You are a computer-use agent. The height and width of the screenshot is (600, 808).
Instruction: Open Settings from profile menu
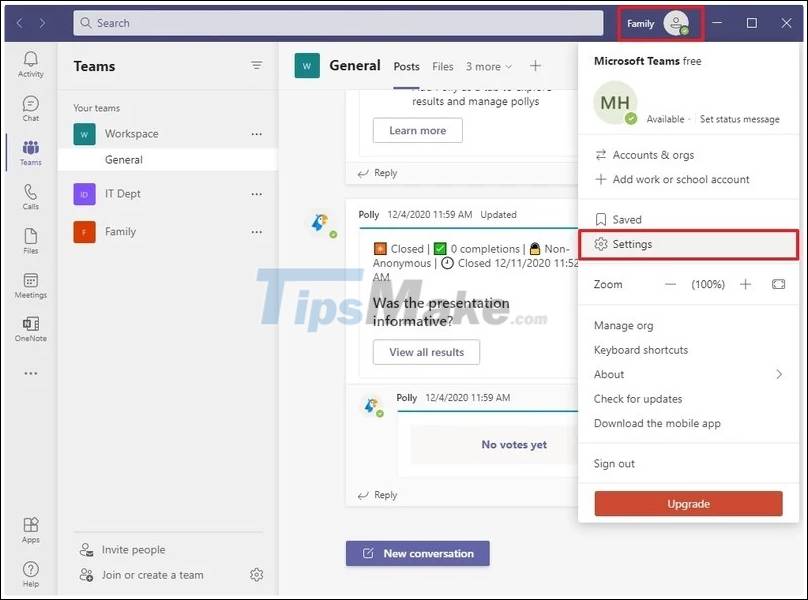[x=688, y=244]
